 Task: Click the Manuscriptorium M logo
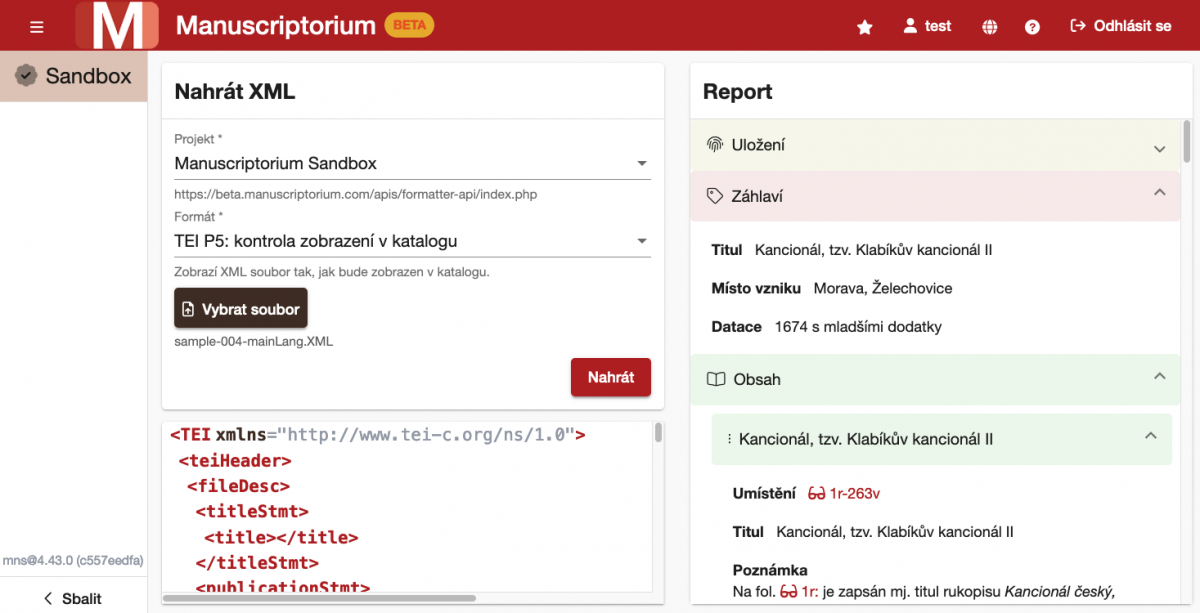[x=117, y=26]
